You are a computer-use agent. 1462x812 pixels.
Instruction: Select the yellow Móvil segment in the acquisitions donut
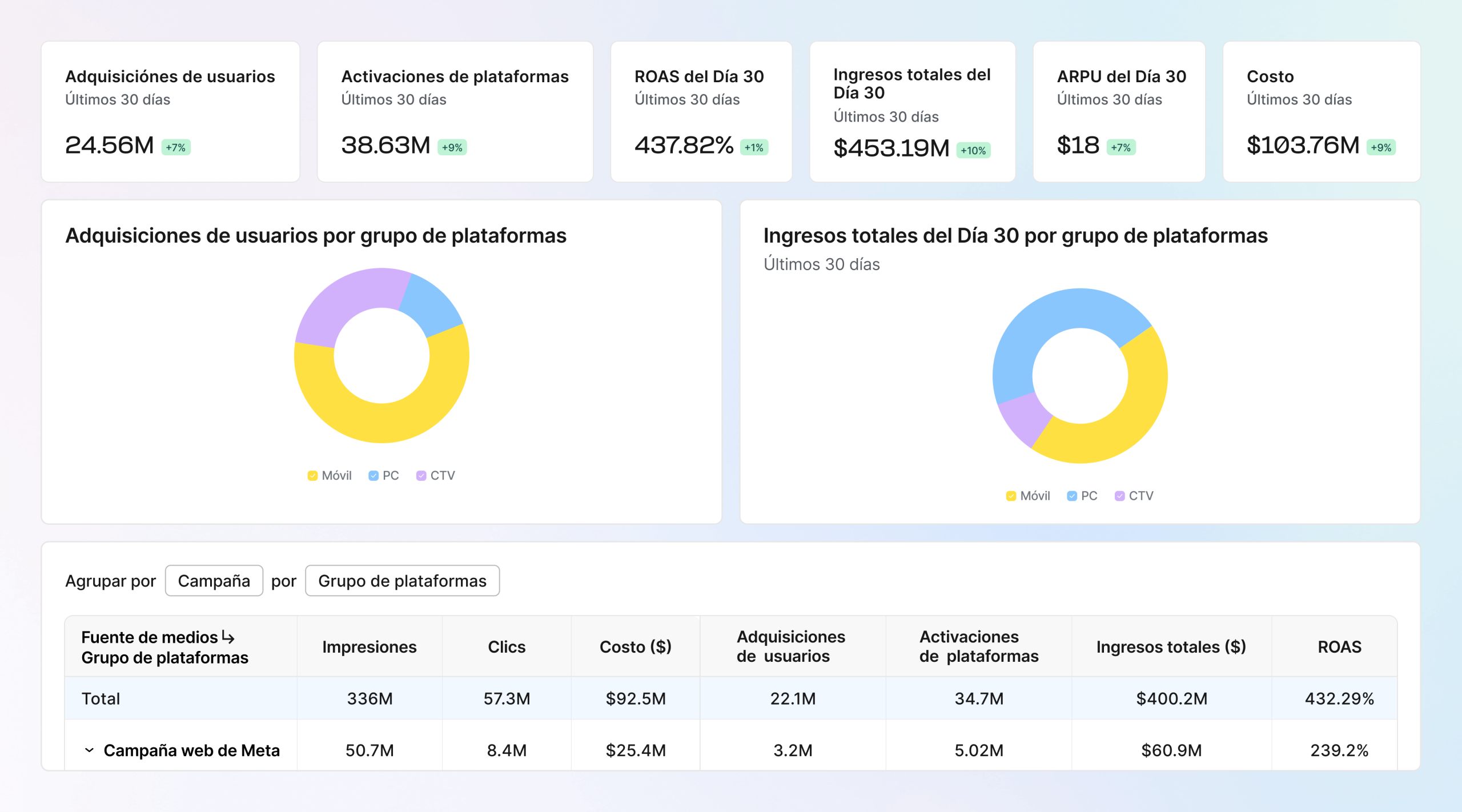pos(381,434)
